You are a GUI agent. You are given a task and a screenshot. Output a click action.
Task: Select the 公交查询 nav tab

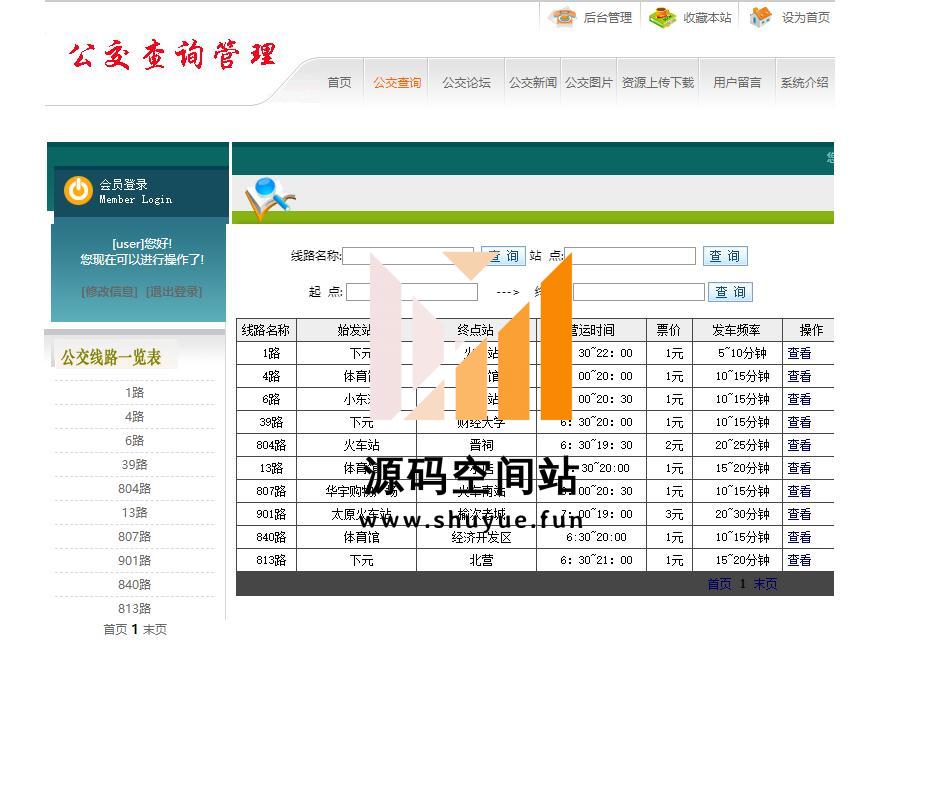pyautogui.click(x=397, y=82)
